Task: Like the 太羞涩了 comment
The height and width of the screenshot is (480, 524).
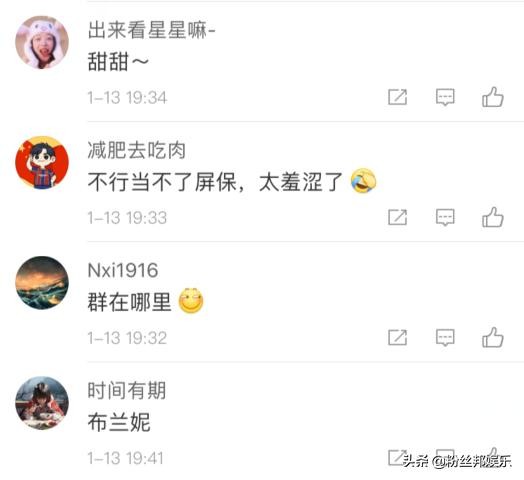Action: [x=493, y=217]
